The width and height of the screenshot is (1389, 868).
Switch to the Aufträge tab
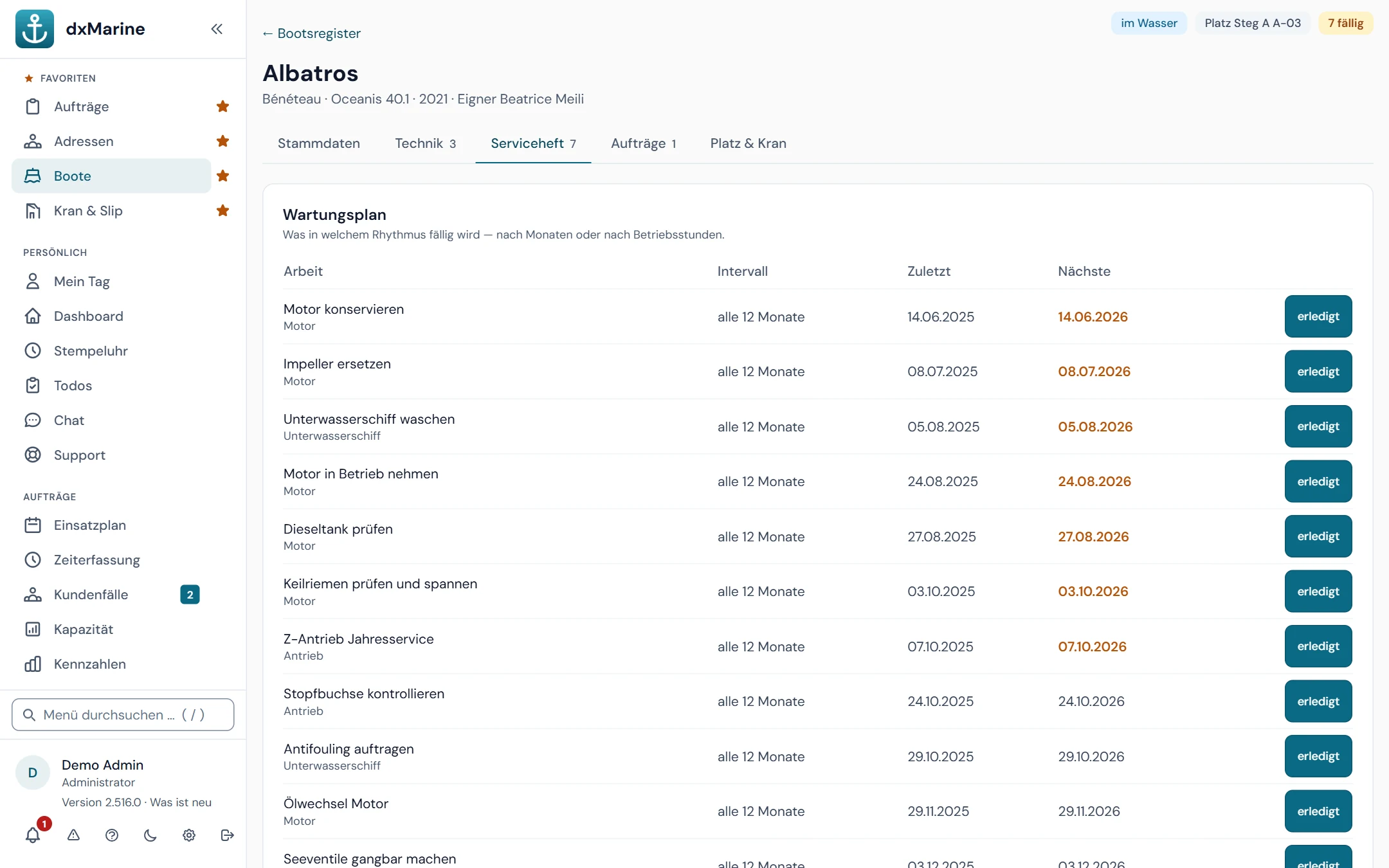pyautogui.click(x=643, y=143)
